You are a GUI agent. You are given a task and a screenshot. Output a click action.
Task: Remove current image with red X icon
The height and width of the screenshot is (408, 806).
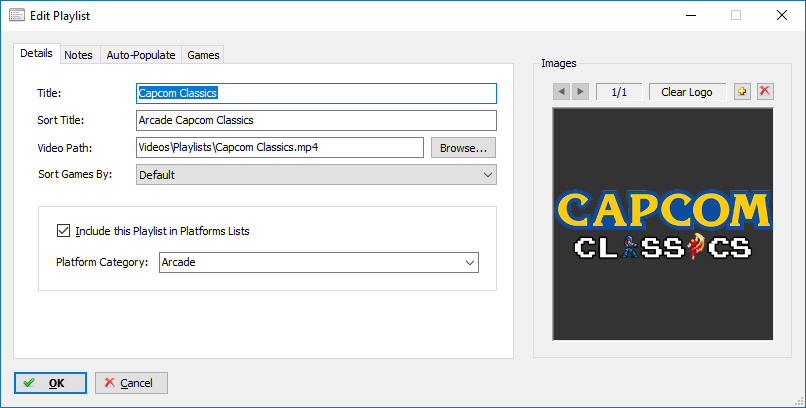765,91
